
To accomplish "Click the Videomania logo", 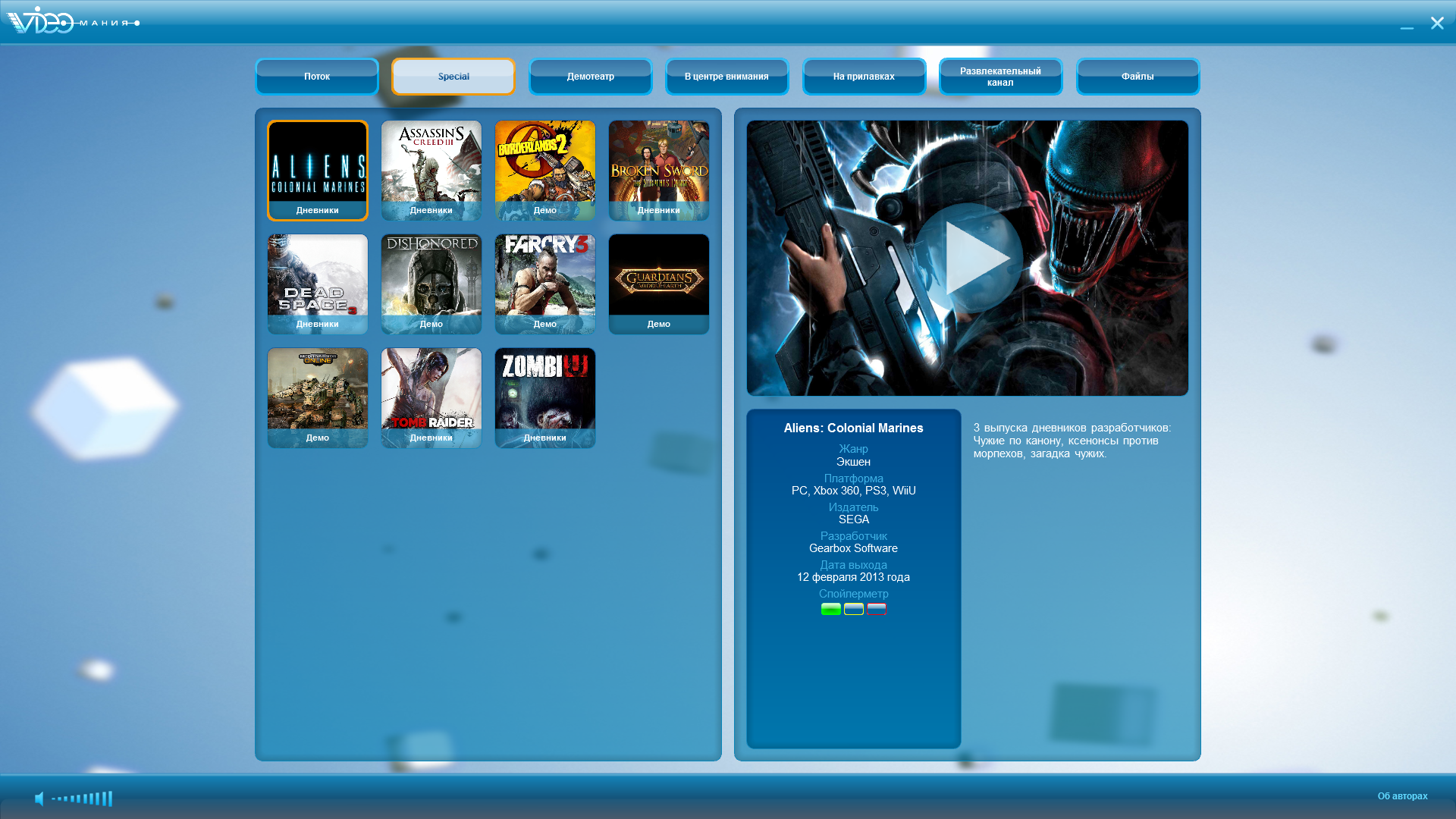I will coord(73,21).
